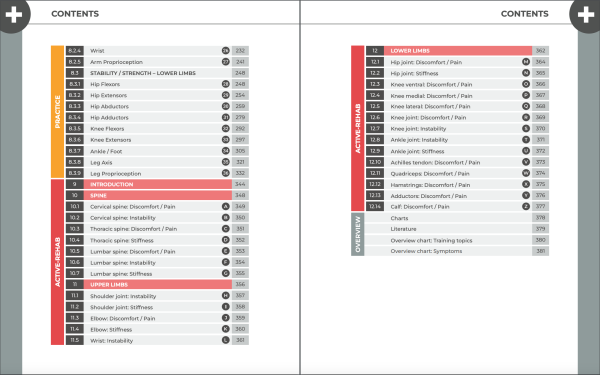Open Achilles tendon: Discomfort / Pain entry
This screenshot has width=600, height=375.
[435, 162]
